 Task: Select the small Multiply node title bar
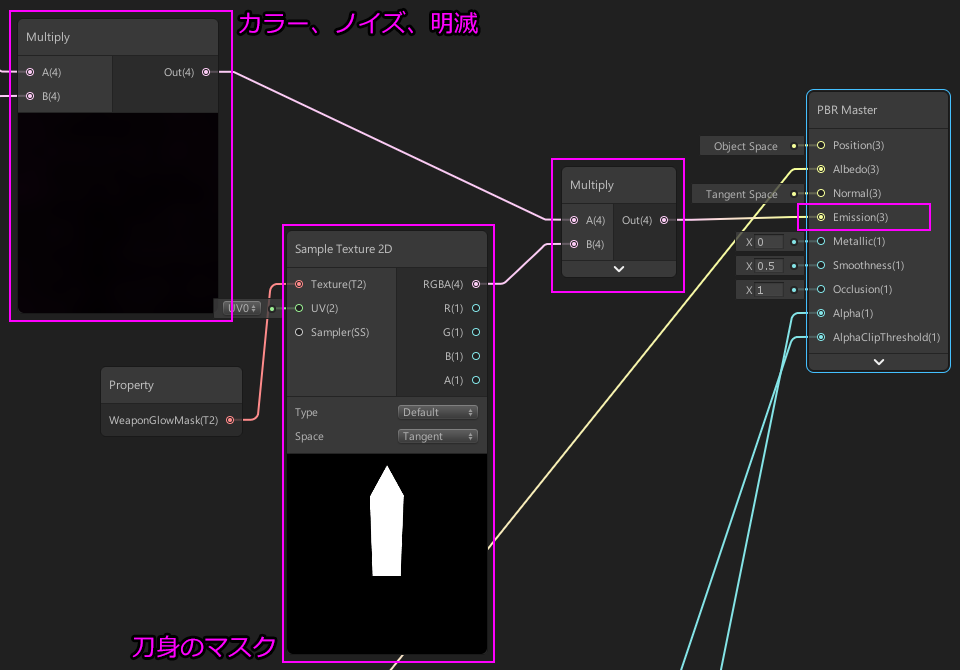coord(619,186)
